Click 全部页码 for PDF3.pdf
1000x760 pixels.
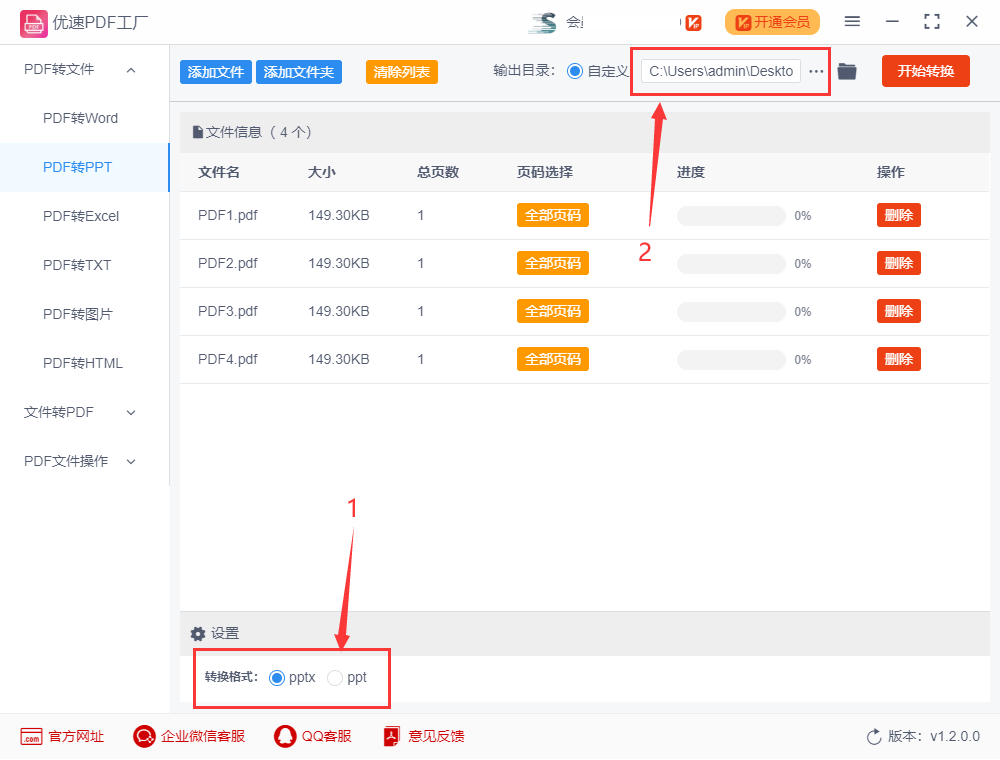(x=553, y=311)
